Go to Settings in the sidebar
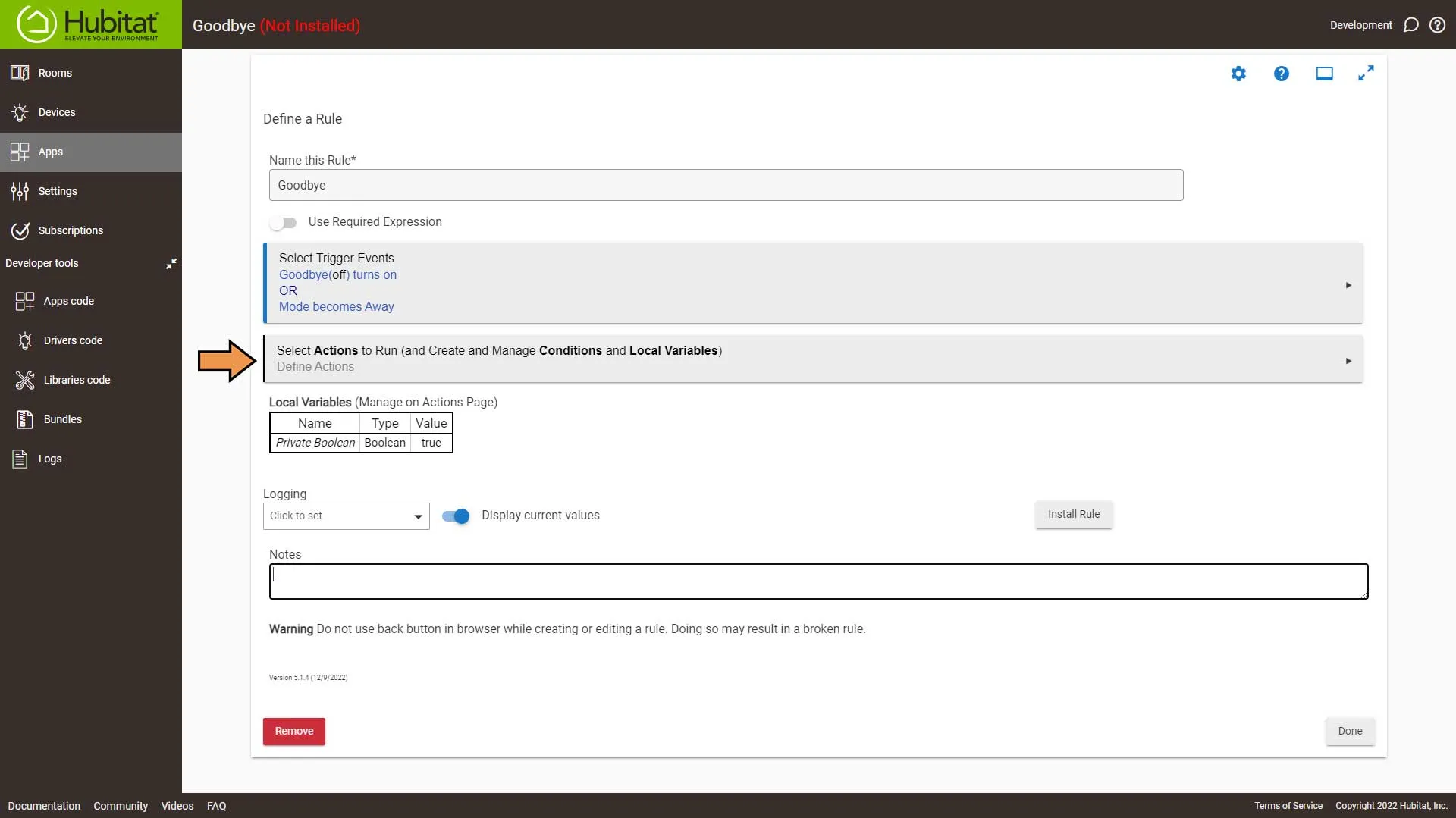The width and height of the screenshot is (1456, 818). [x=91, y=191]
